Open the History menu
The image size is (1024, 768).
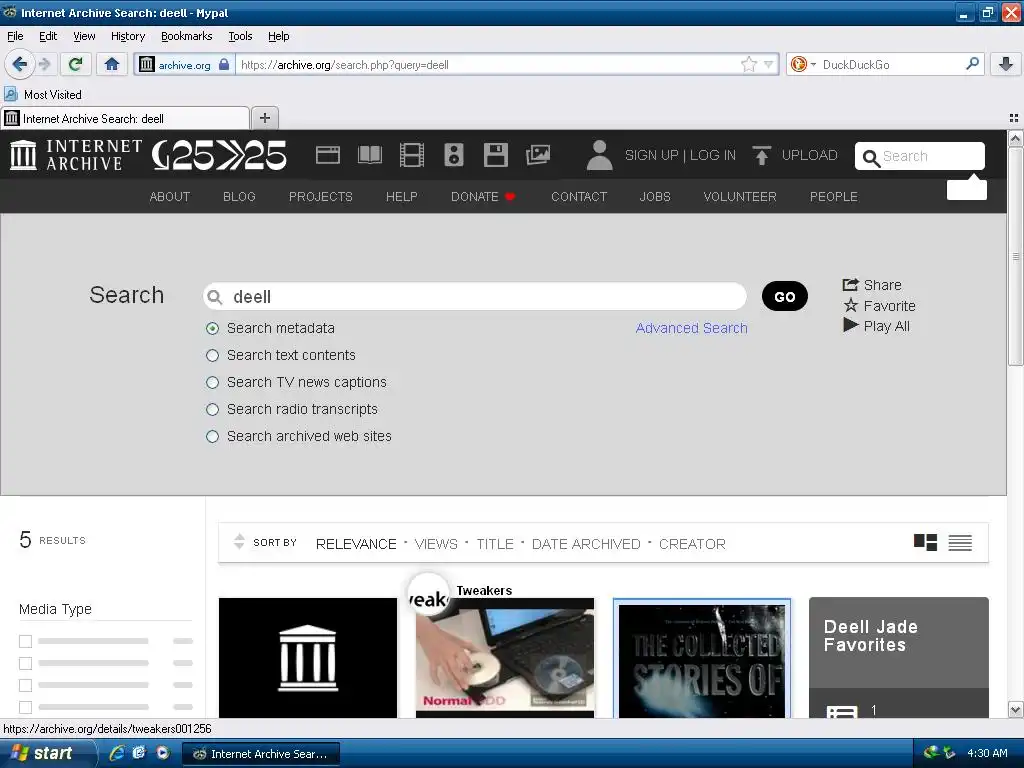[127, 36]
